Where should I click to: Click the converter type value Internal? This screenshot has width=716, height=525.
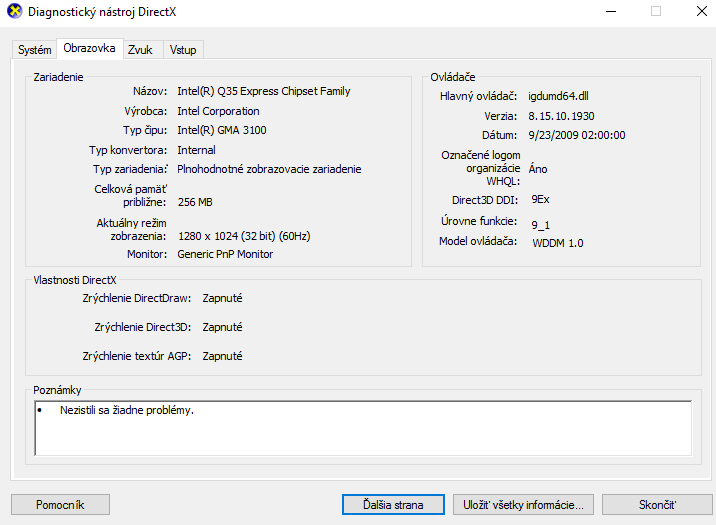coord(196,150)
